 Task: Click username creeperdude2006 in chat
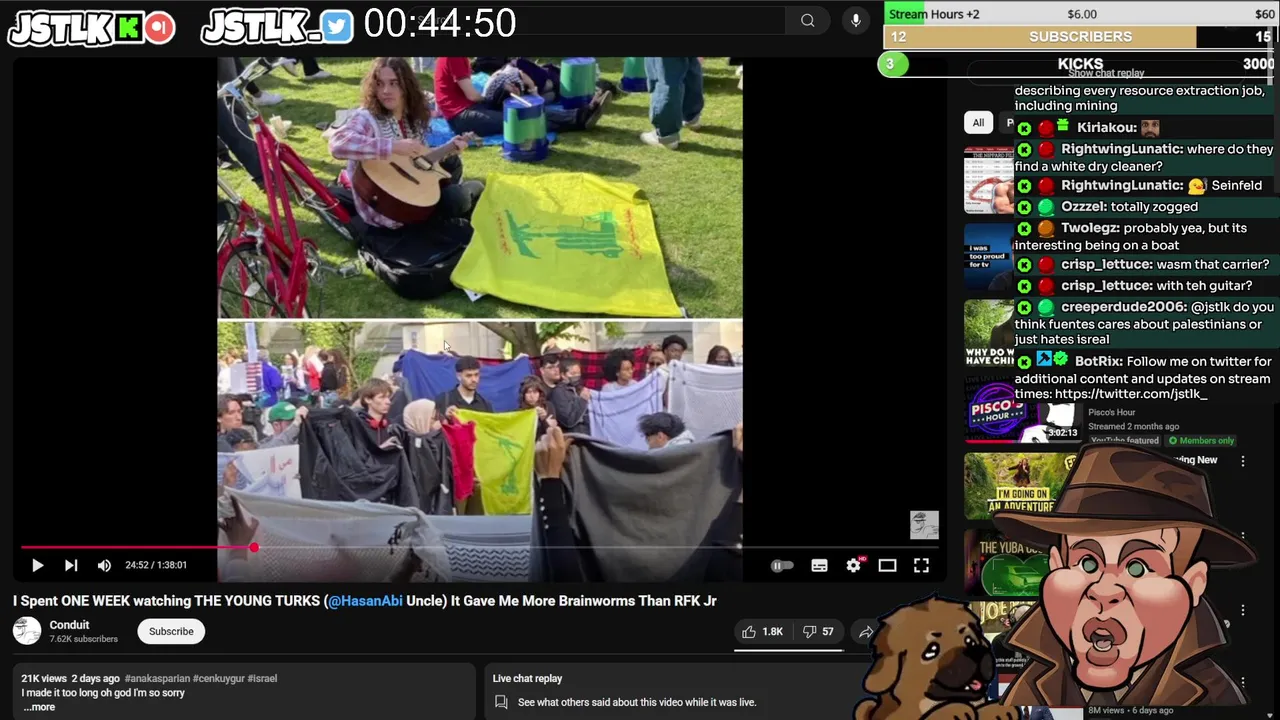click(1125, 307)
